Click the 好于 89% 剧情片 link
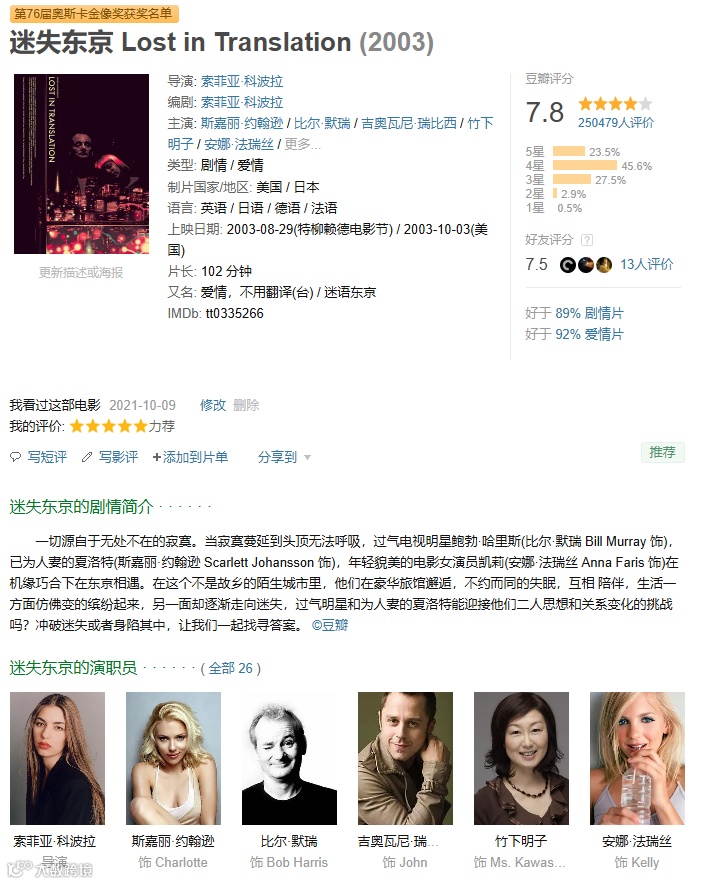Viewport: 701px width, 884px height. pyautogui.click(x=574, y=313)
